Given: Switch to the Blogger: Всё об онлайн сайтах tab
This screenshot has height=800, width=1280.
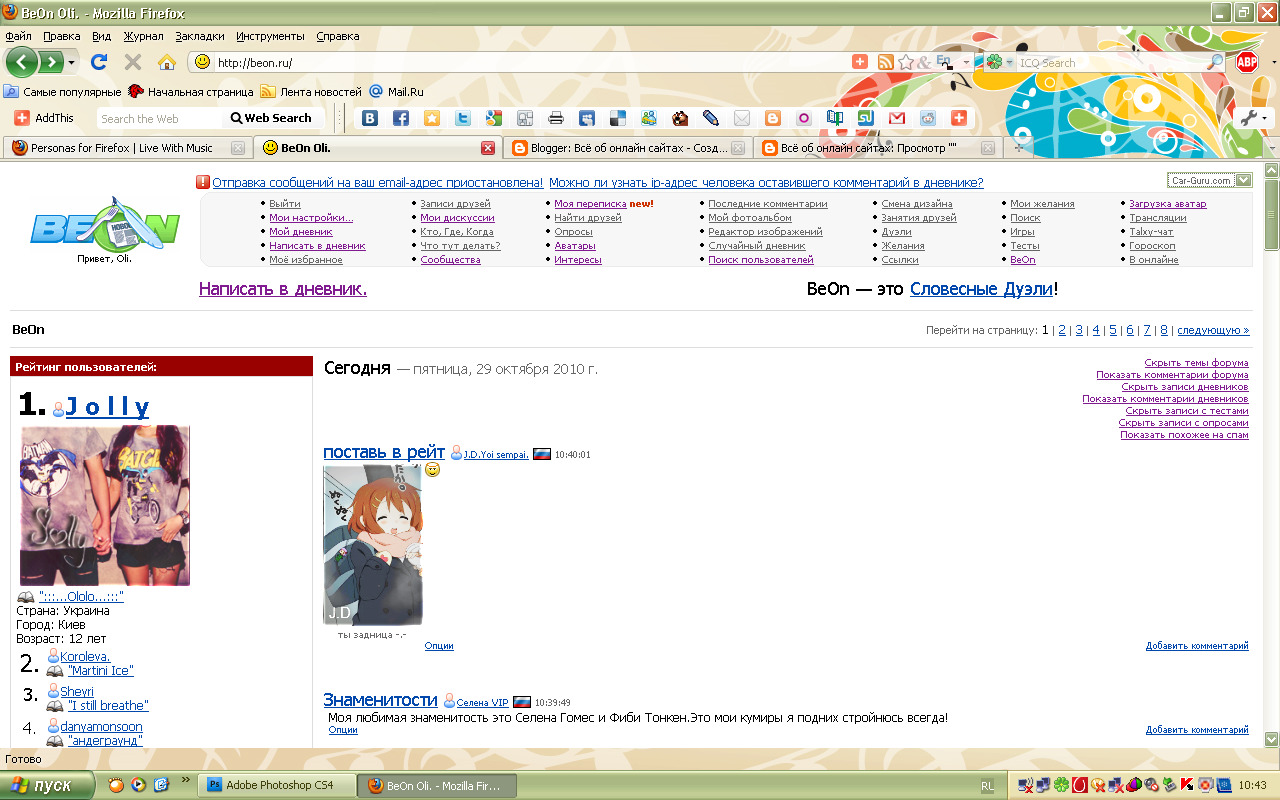Looking at the screenshot, I should pos(627,148).
